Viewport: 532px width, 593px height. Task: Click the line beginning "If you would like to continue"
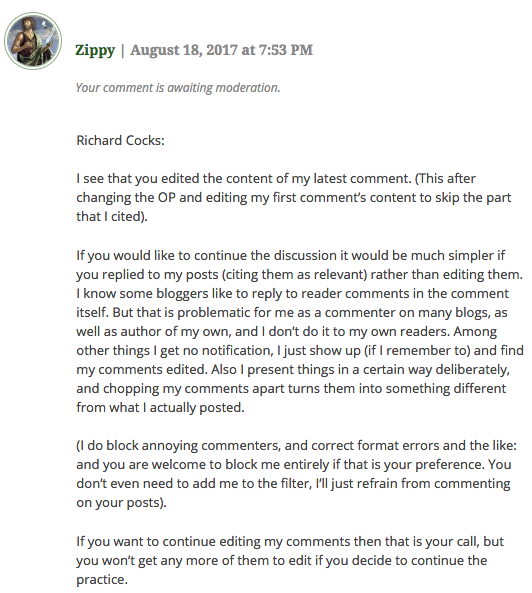click(291, 256)
